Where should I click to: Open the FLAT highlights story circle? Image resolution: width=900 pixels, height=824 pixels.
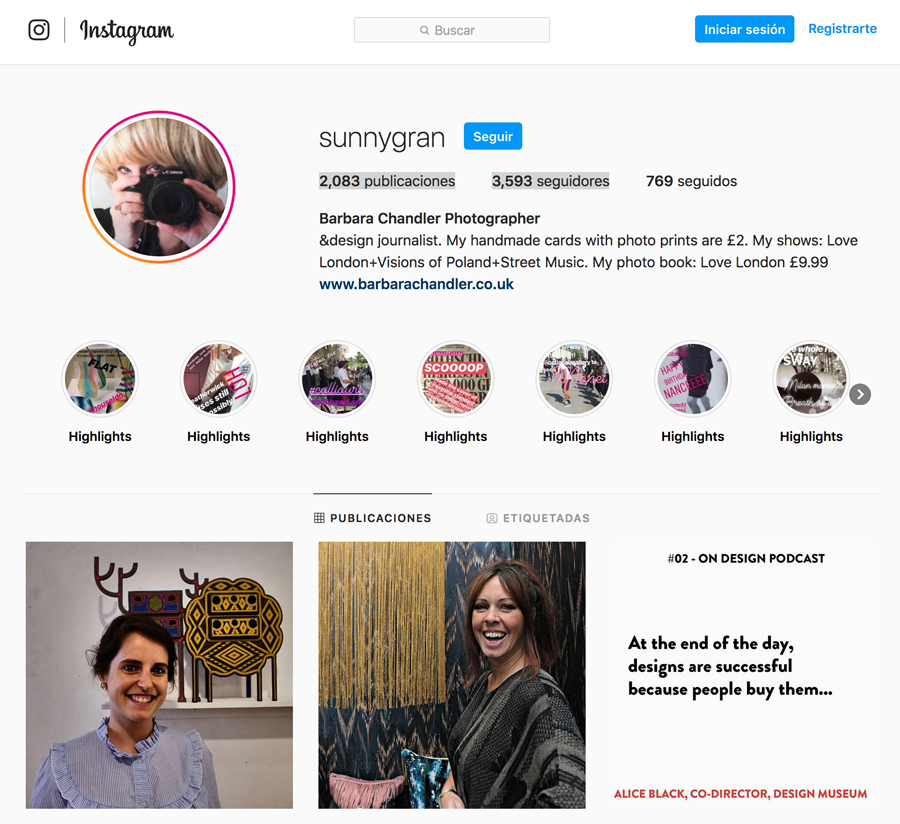tap(100, 379)
